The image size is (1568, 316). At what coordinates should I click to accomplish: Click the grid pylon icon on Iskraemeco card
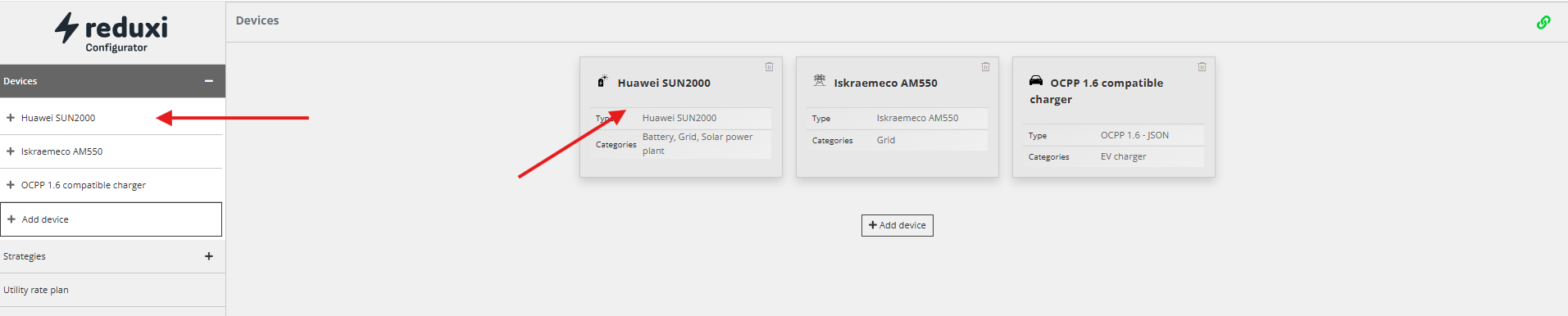tap(820, 80)
